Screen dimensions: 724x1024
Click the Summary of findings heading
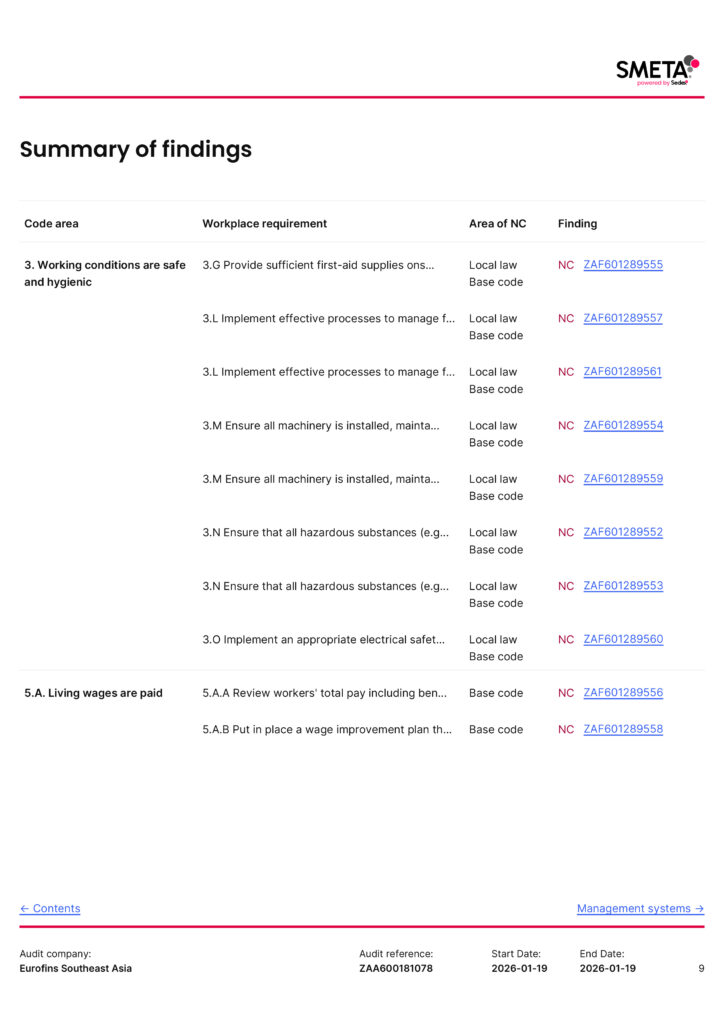click(136, 150)
